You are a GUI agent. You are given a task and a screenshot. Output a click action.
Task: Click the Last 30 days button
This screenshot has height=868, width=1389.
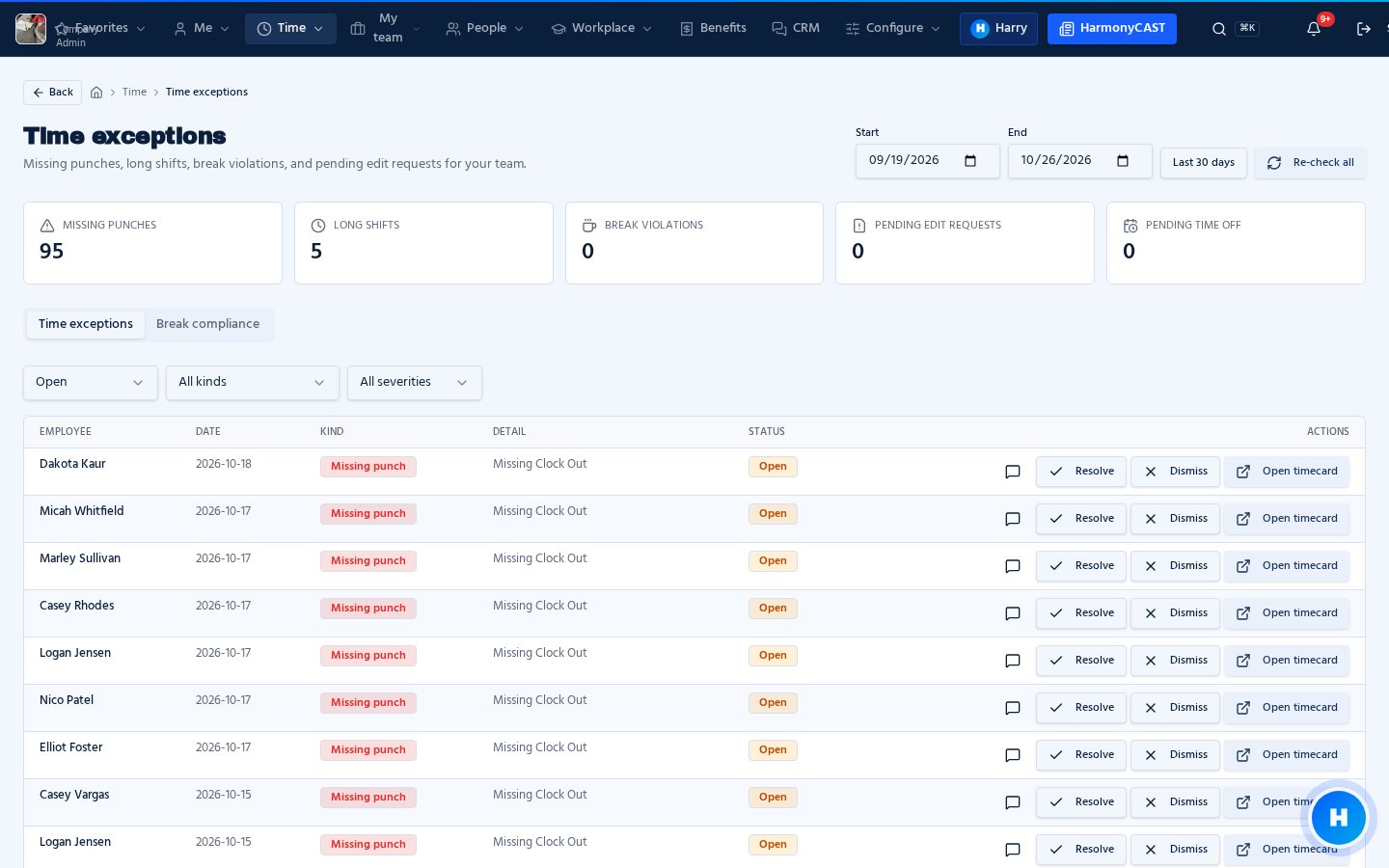pyautogui.click(x=1204, y=163)
